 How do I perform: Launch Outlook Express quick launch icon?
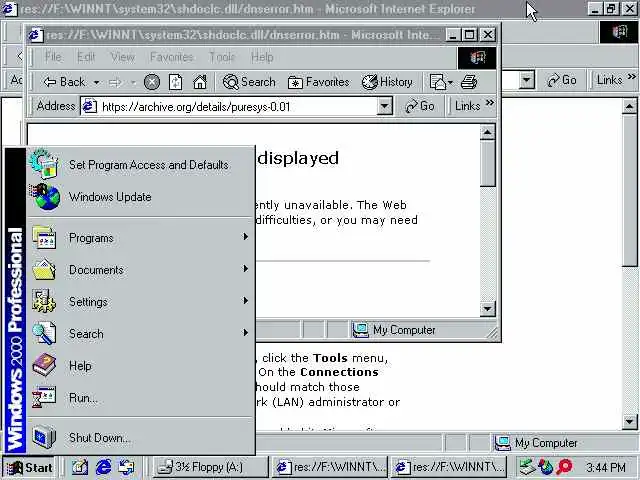pos(126,467)
